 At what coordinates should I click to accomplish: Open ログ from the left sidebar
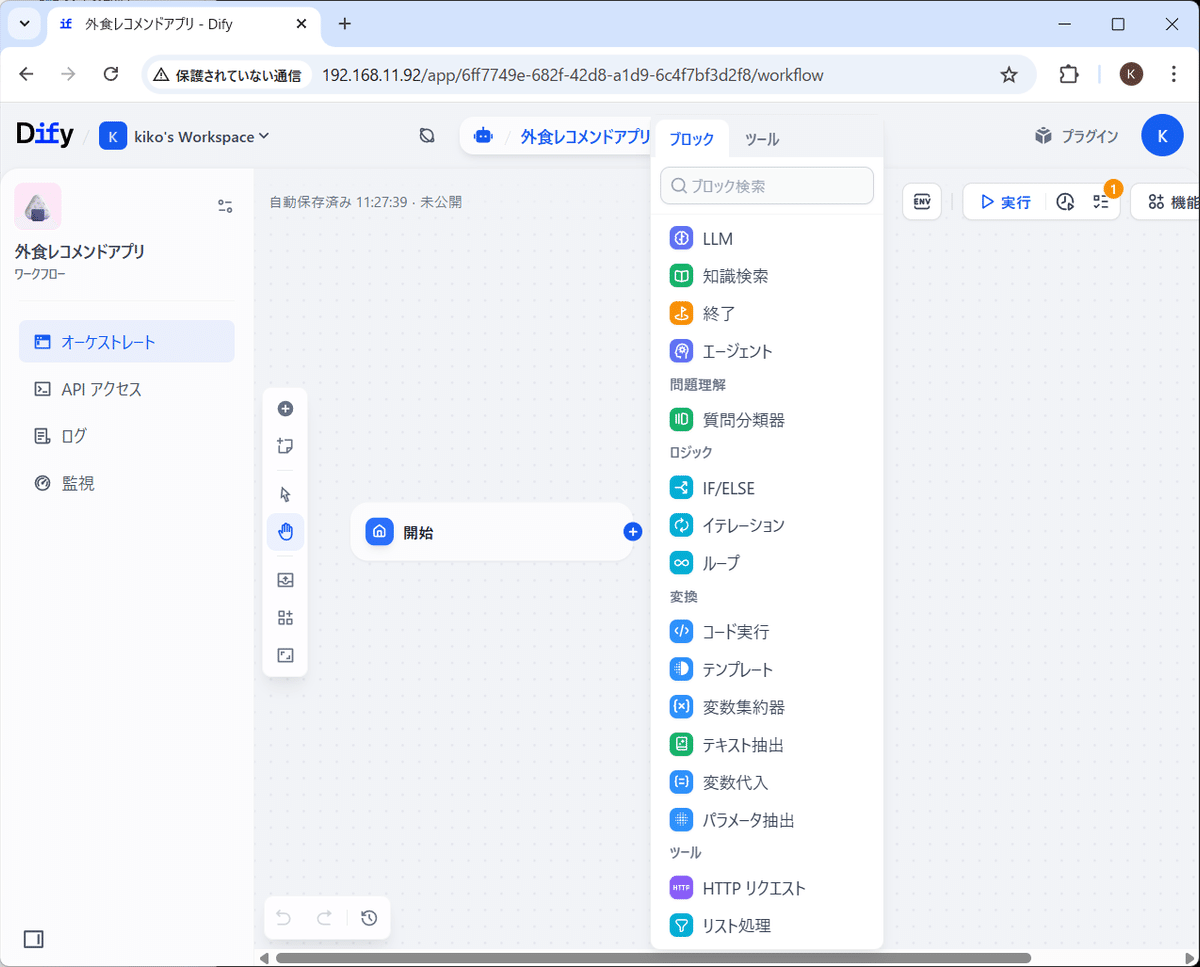tap(75, 435)
